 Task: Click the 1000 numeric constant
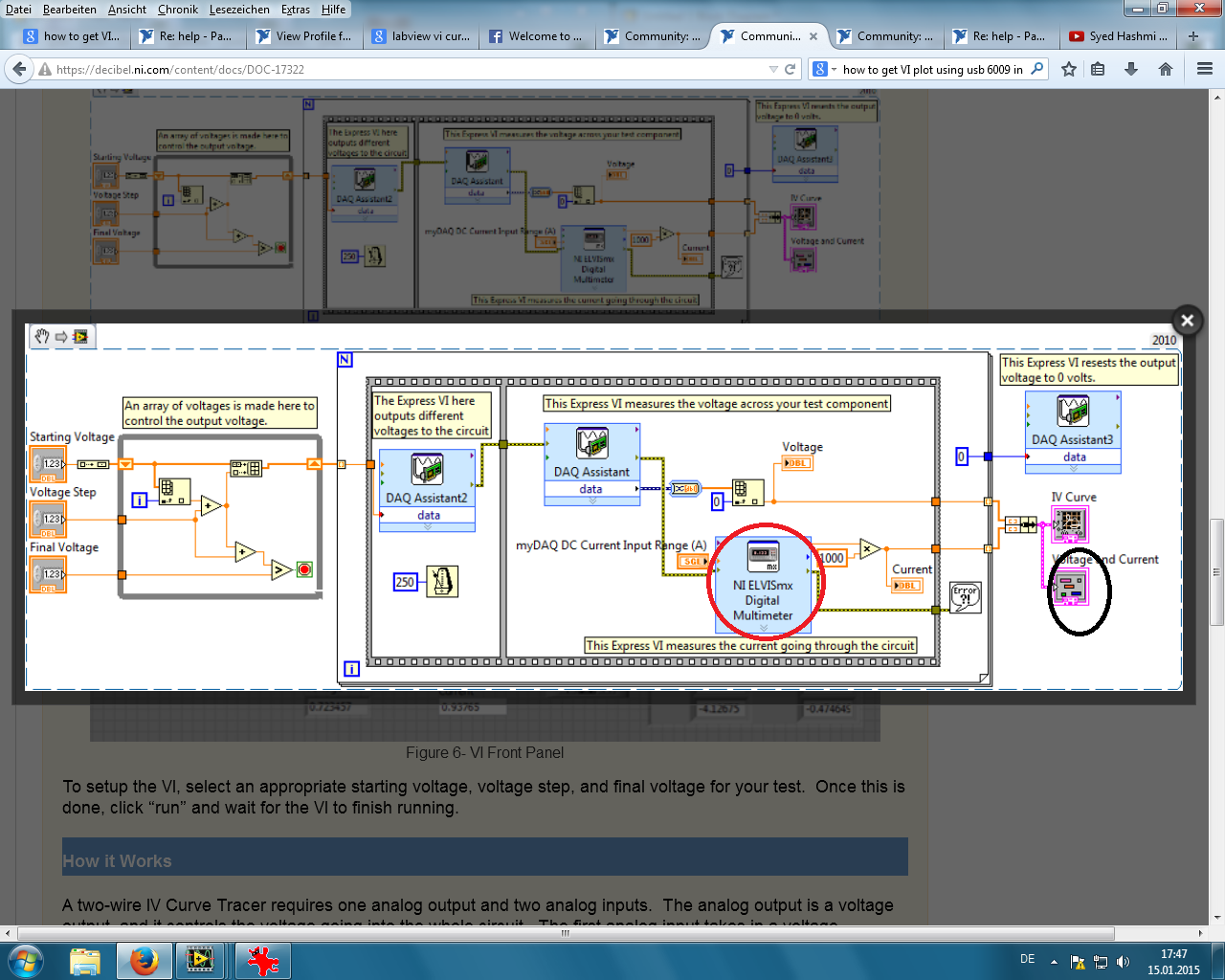832,558
